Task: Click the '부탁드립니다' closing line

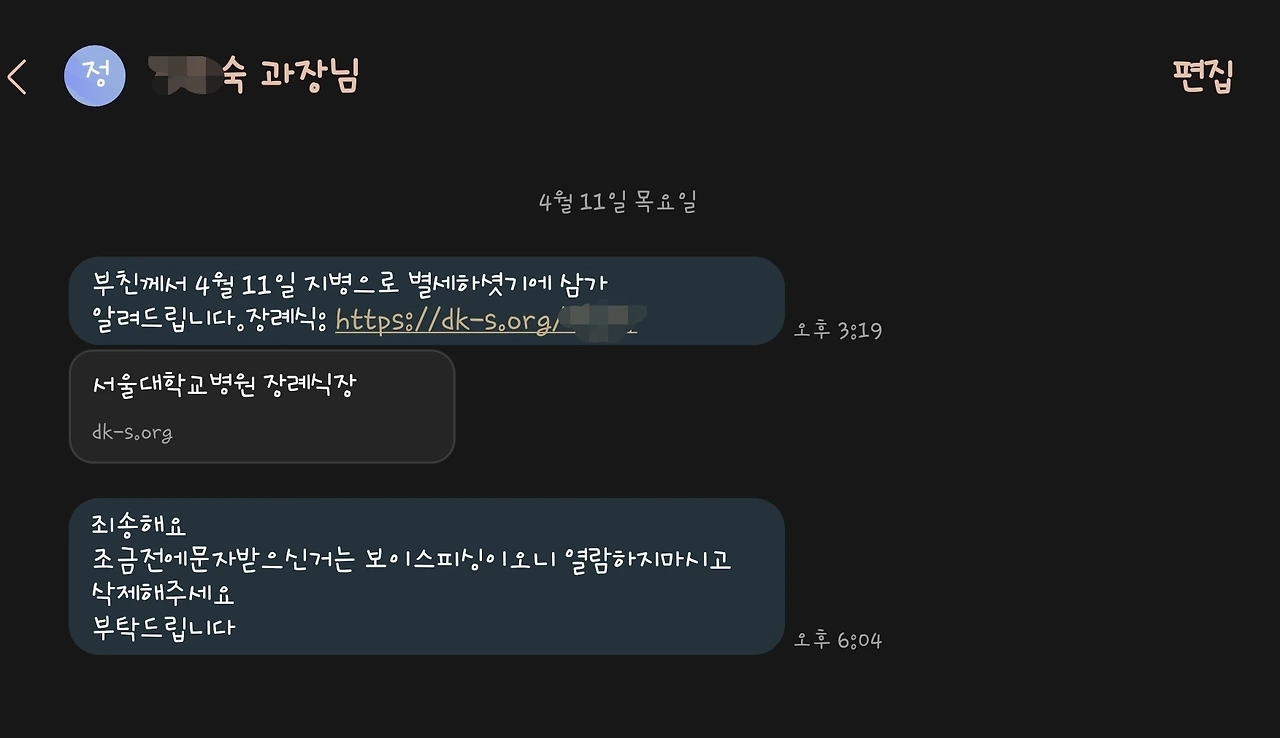Action: pos(163,627)
